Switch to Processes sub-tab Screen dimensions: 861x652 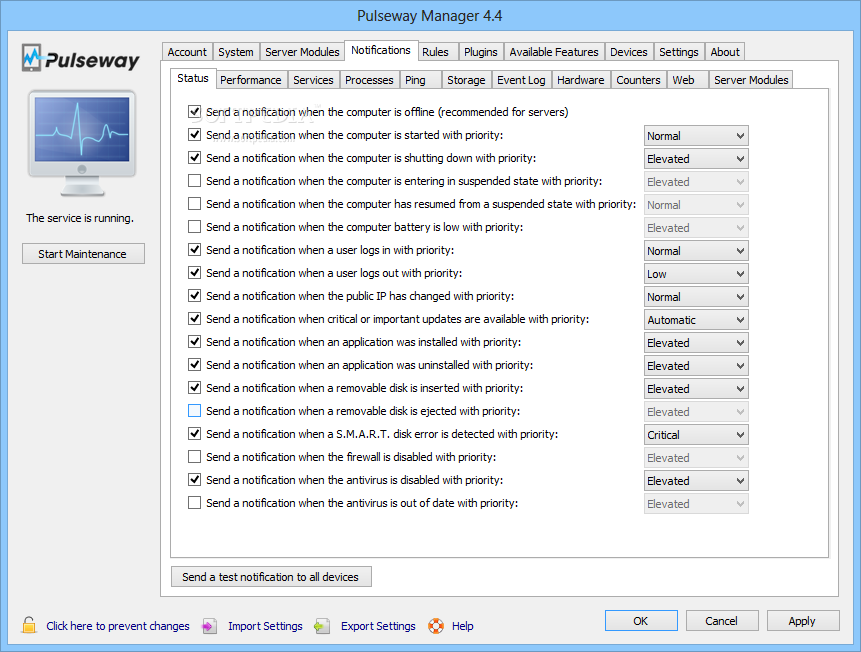click(369, 80)
